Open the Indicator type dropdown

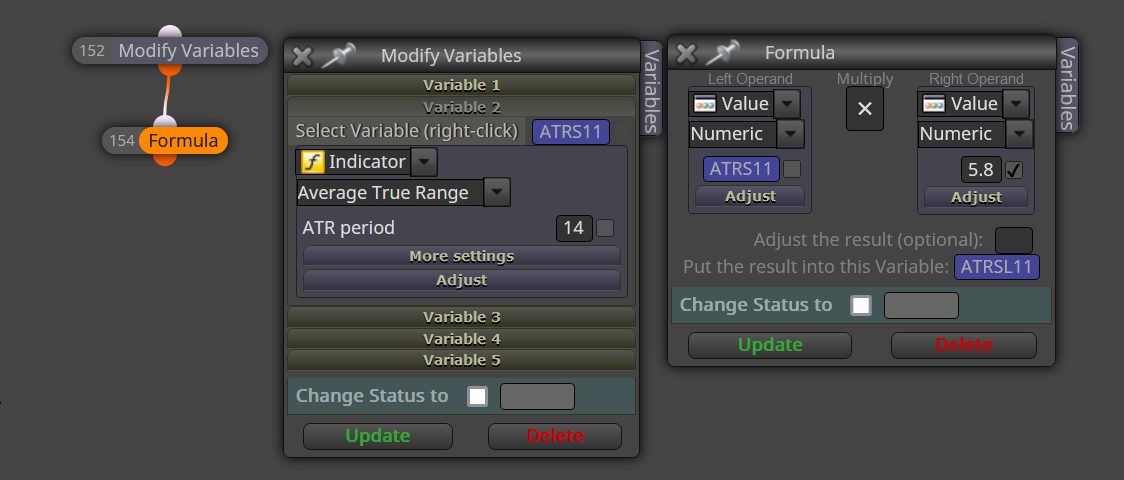pyautogui.click(x=424, y=162)
